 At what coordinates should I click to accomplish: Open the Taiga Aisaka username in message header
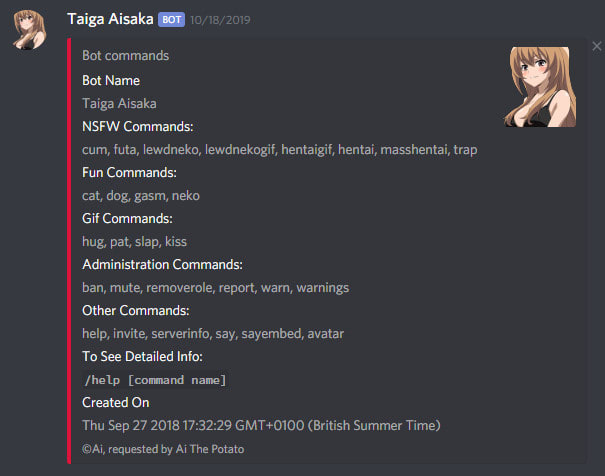click(x=110, y=19)
